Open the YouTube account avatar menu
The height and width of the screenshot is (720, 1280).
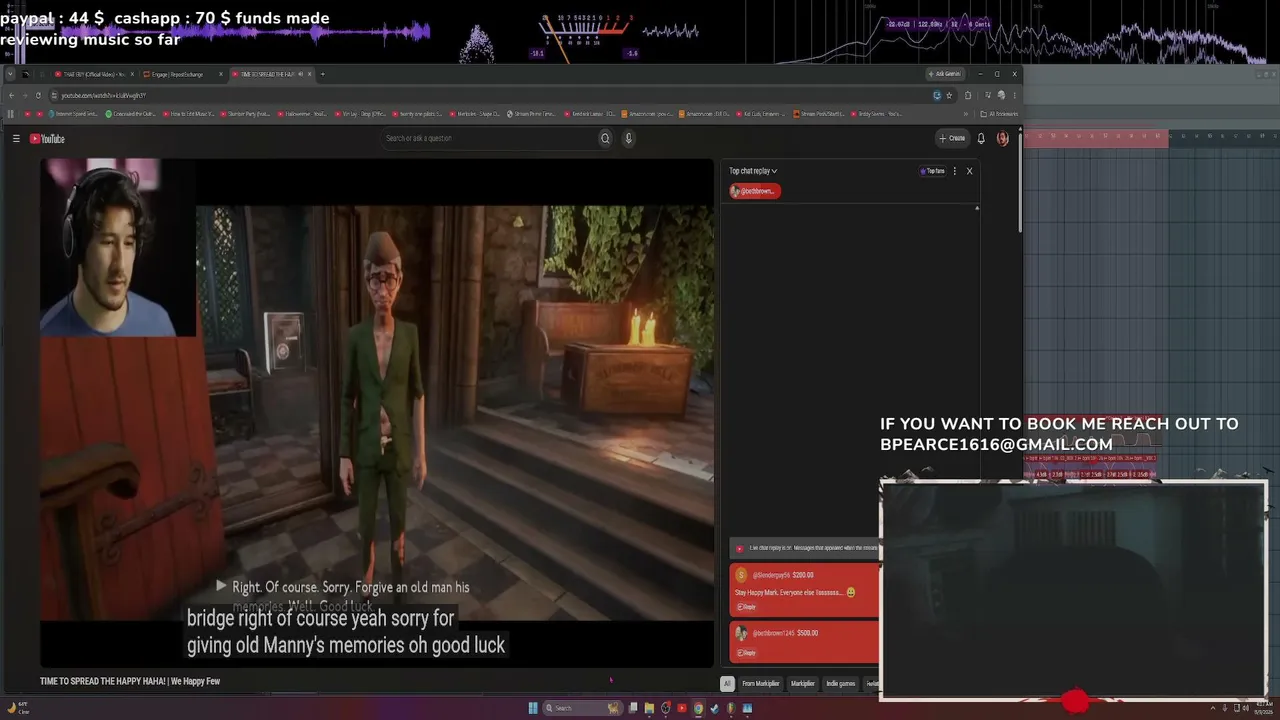pos(1003,138)
